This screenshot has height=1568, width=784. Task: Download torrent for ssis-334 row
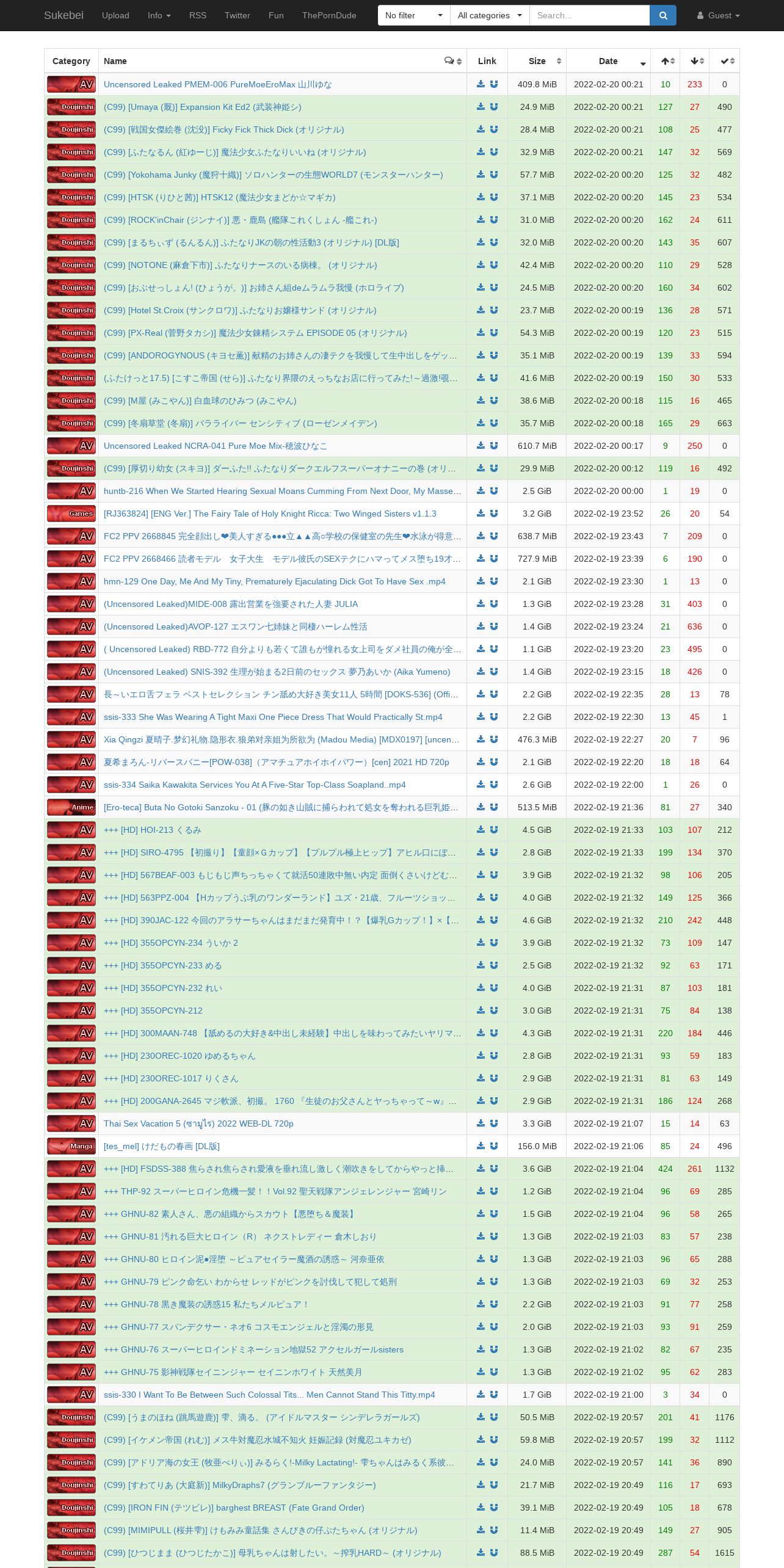coord(481,785)
